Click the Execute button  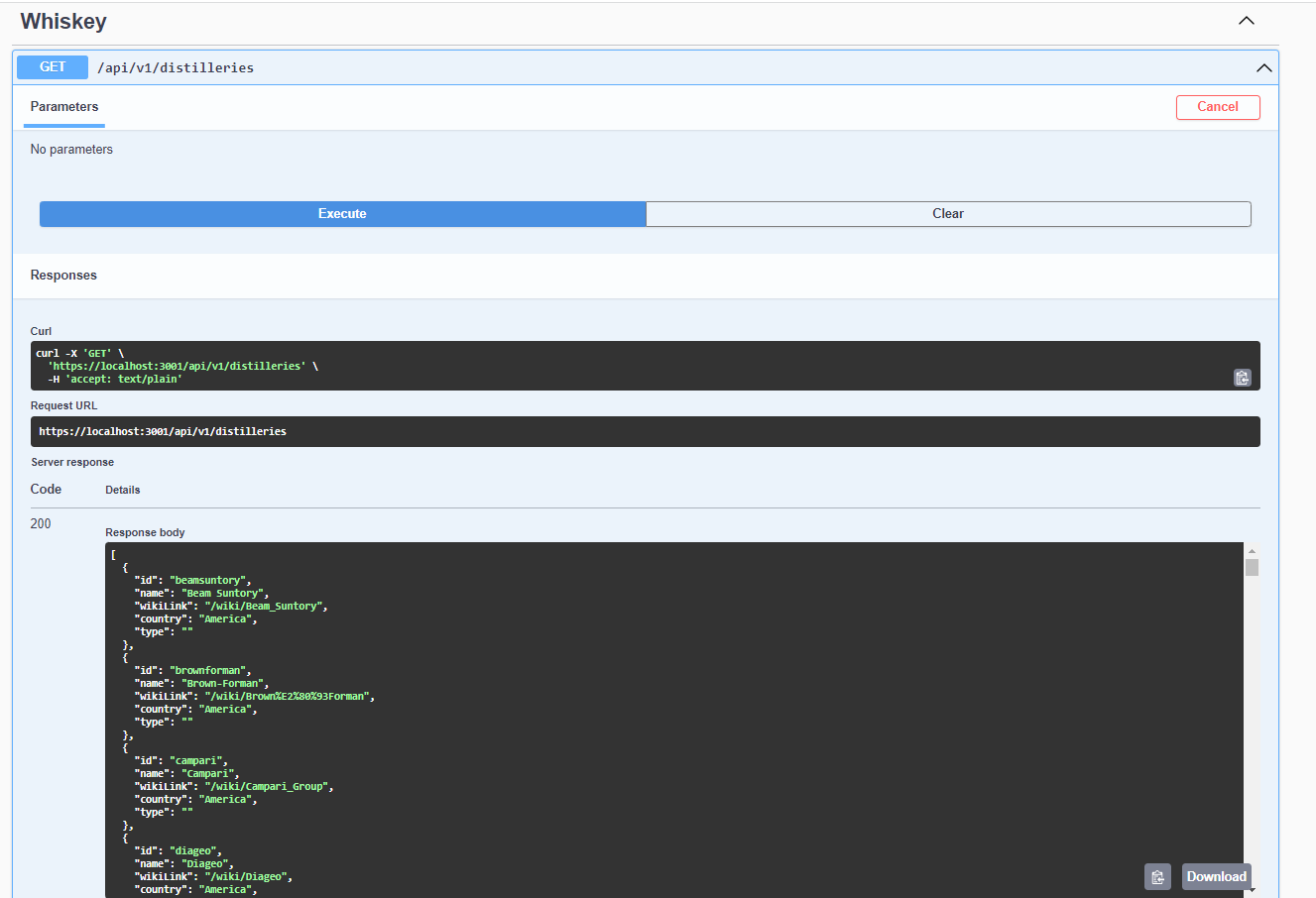tap(342, 214)
